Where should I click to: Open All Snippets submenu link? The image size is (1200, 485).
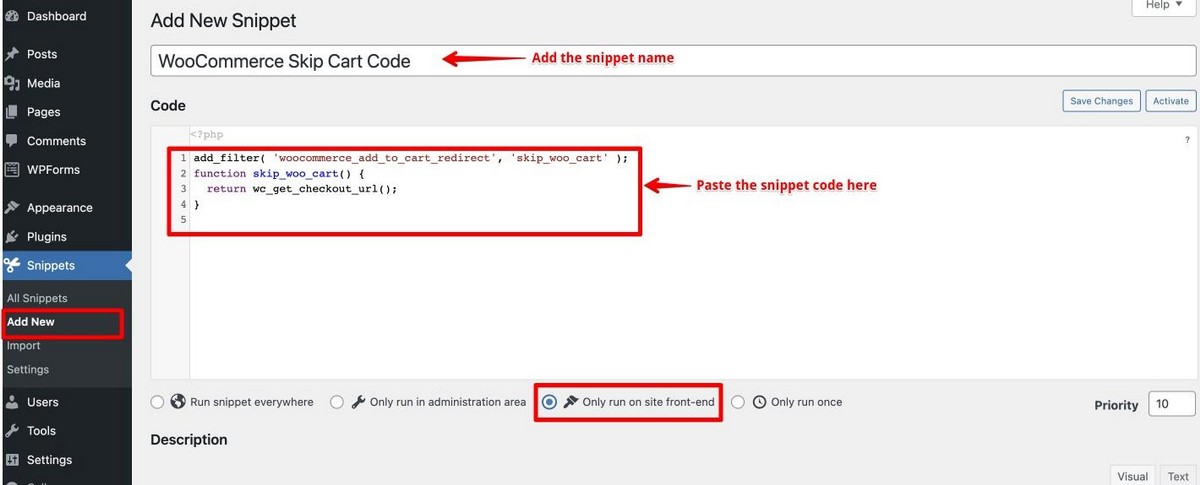point(37,298)
